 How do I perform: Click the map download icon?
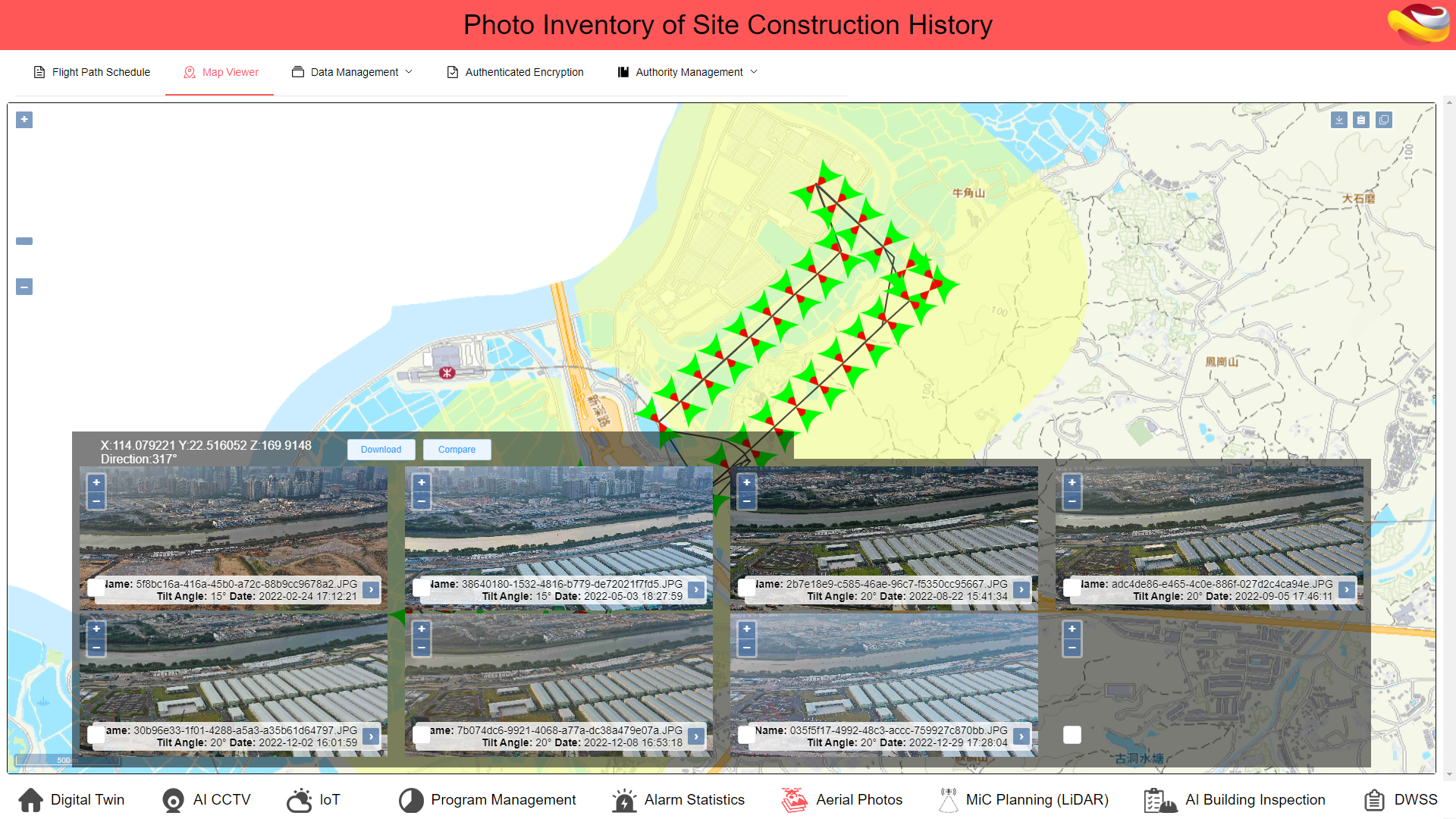tap(1338, 120)
